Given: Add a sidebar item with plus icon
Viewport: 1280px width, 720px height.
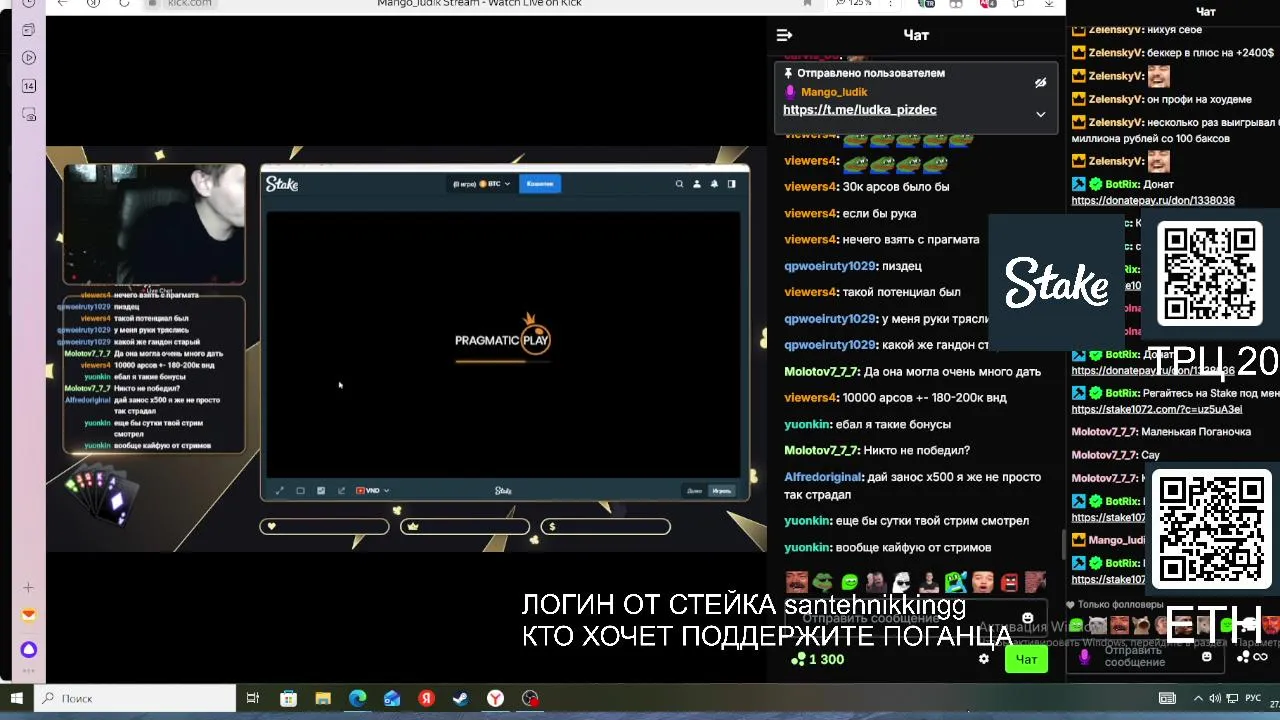Looking at the screenshot, I should coord(28,588).
